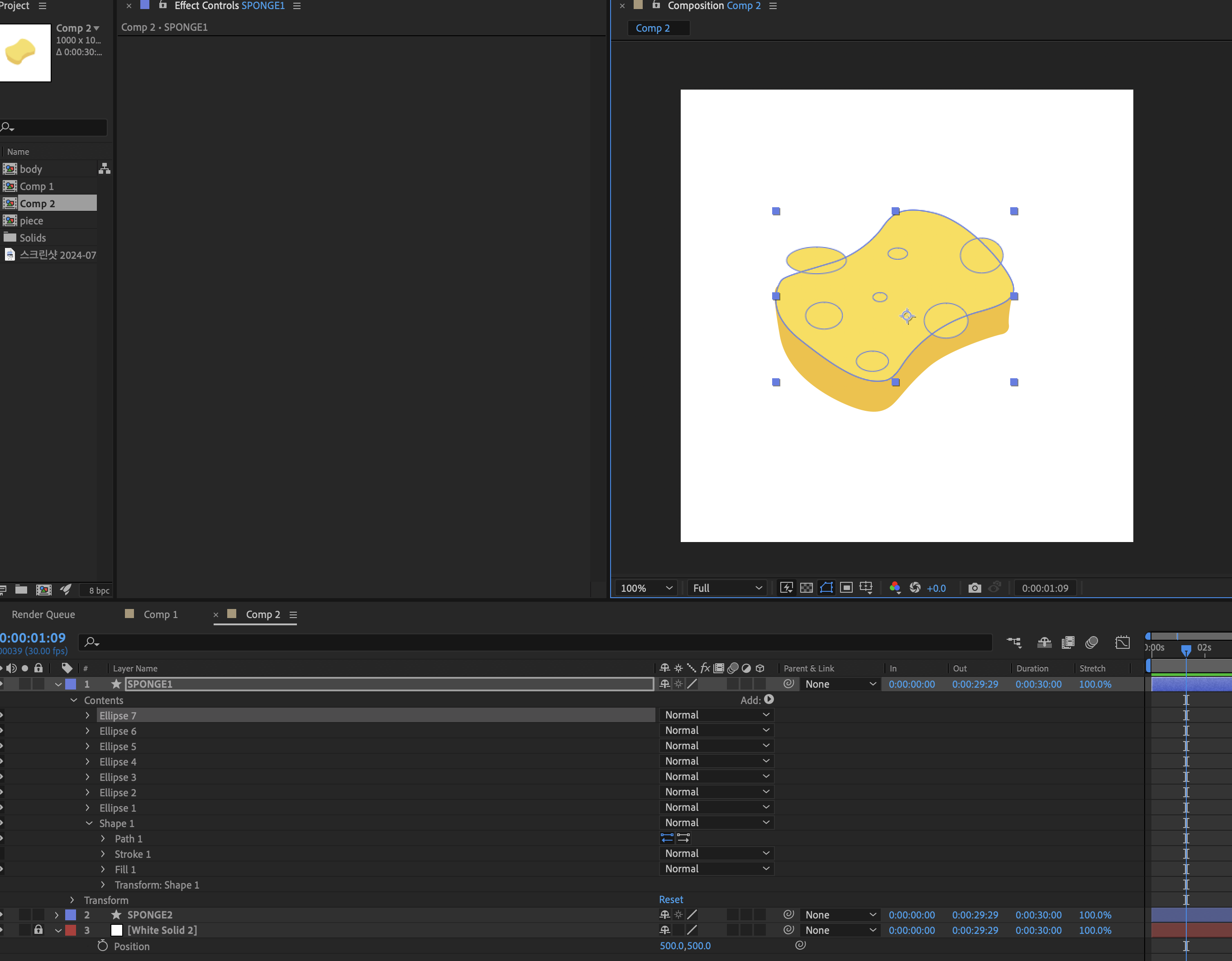Viewport: 1232px width, 961px height.
Task: Expand the Stroke 1 properties
Action: pyautogui.click(x=103, y=854)
